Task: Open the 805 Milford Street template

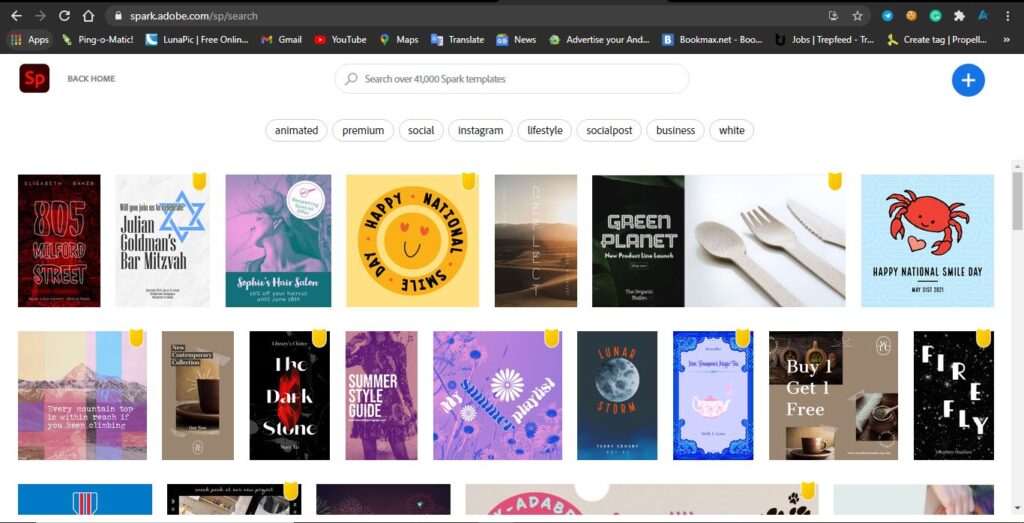Action: click(x=59, y=241)
